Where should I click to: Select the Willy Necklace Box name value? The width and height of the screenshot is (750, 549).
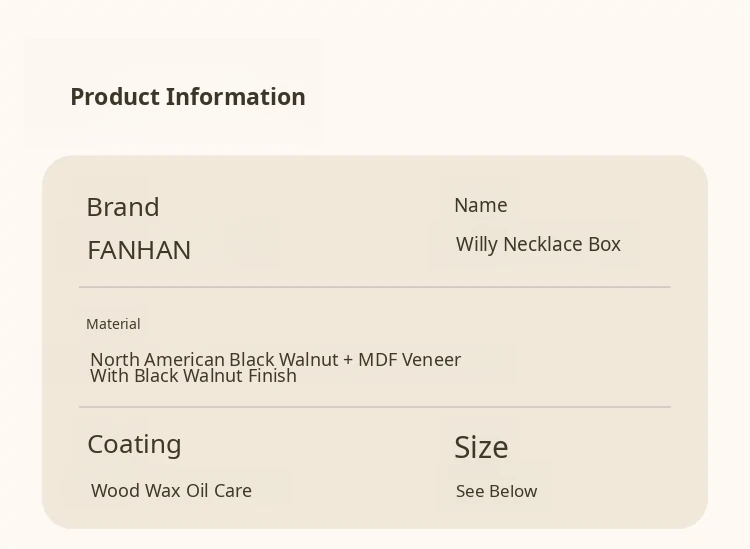pyautogui.click(x=538, y=244)
